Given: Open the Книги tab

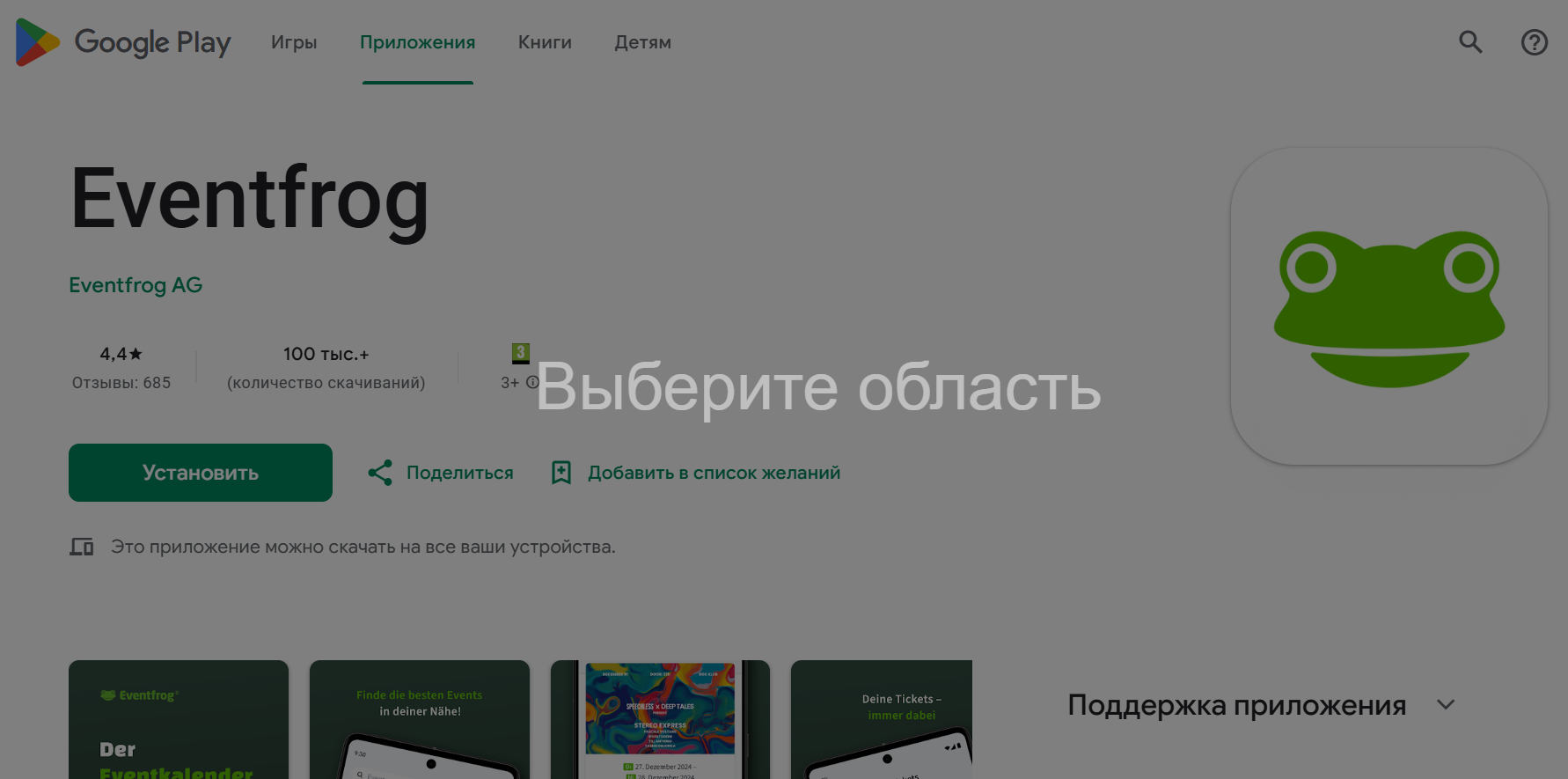Looking at the screenshot, I should [545, 42].
